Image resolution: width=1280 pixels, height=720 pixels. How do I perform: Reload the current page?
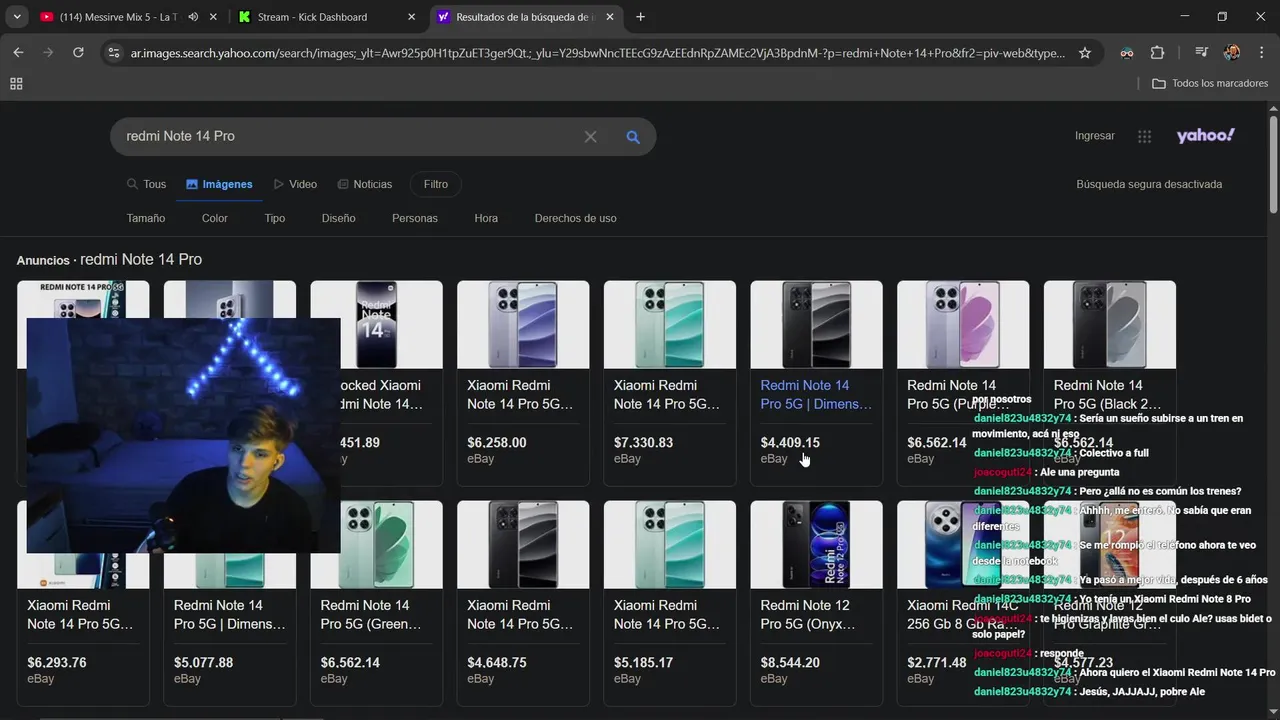coord(78,53)
